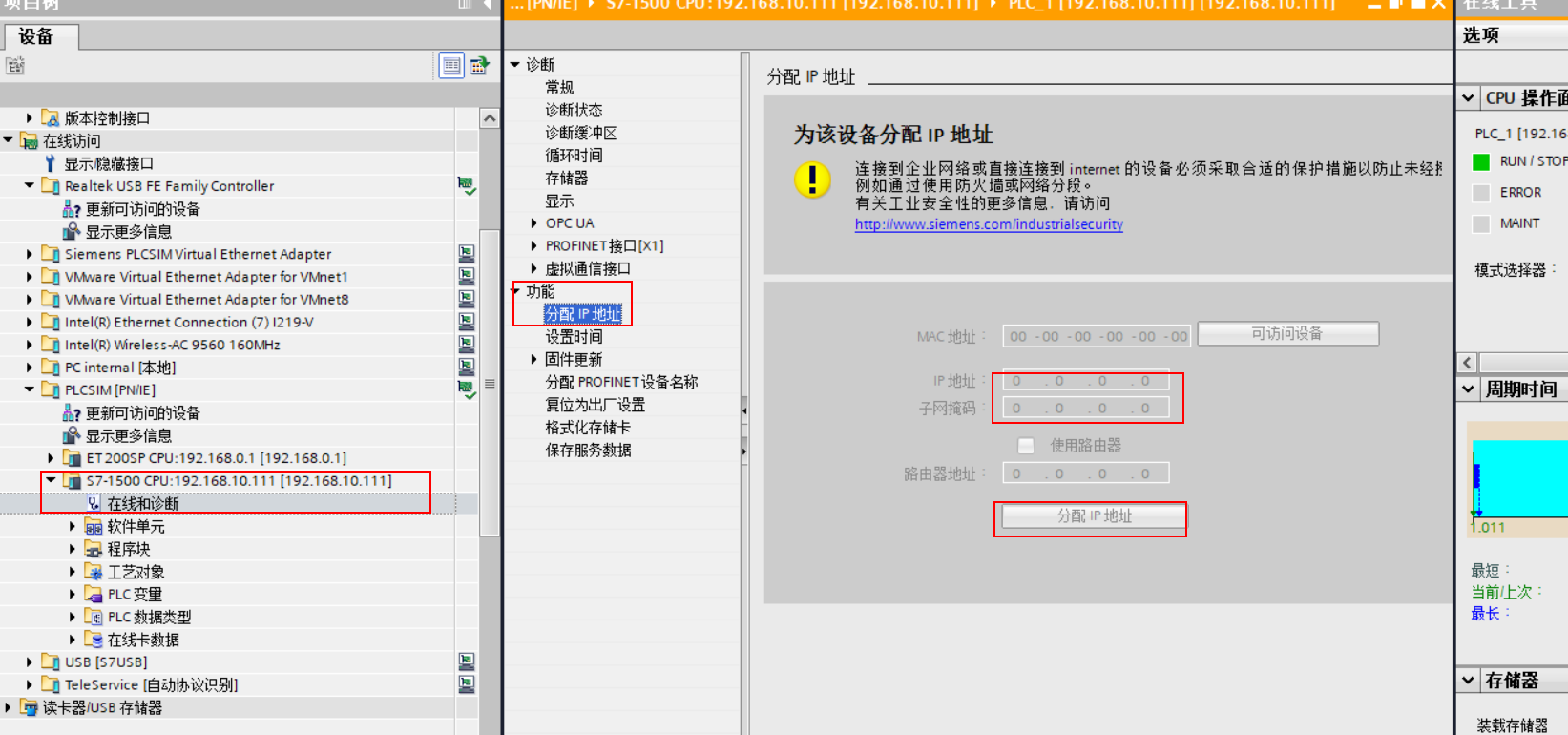
Task: Collapse the CPU 操作面板 section
Action: click(x=1469, y=97)
